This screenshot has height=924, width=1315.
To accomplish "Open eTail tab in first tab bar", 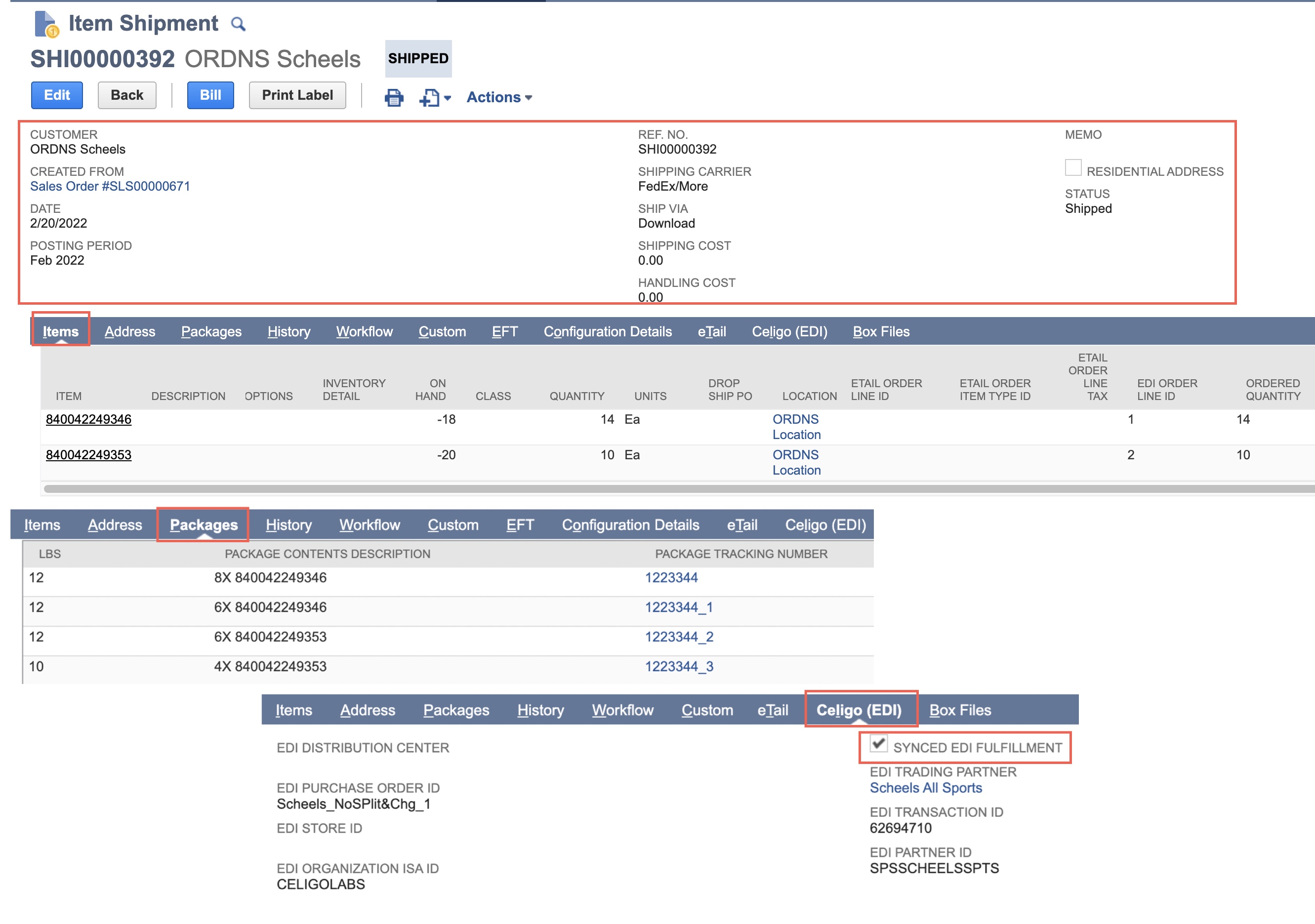I will (712, 331).
